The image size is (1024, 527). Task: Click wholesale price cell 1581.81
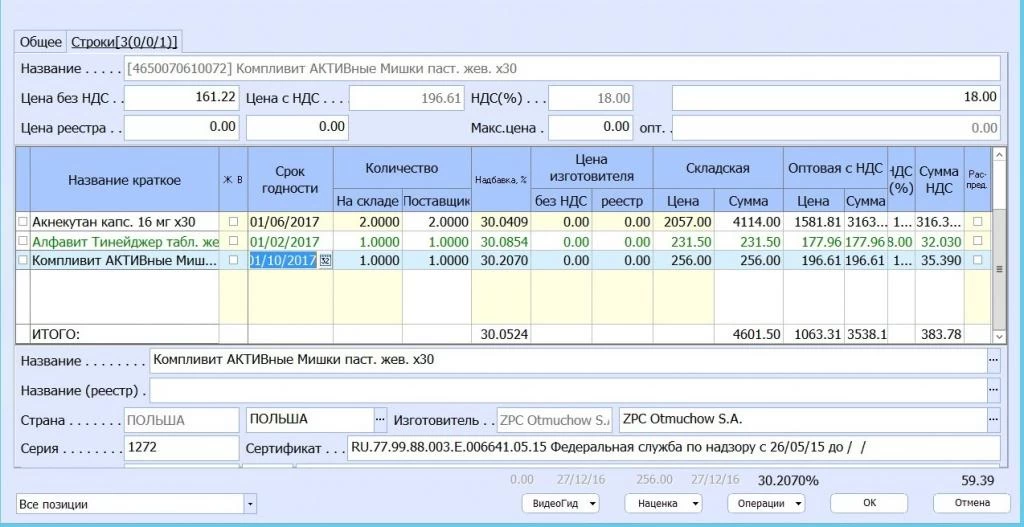(x=814, y=222)
